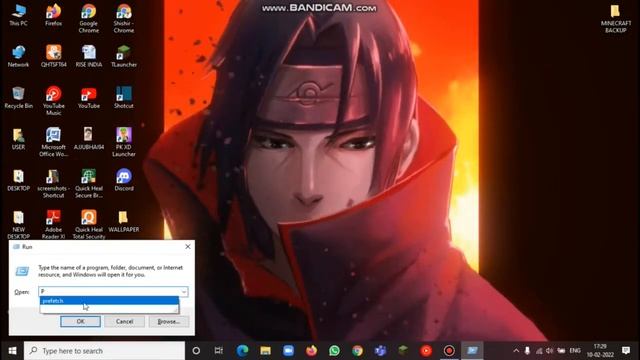Open the Bandicam recorder taskbar icon

[449, 351]
